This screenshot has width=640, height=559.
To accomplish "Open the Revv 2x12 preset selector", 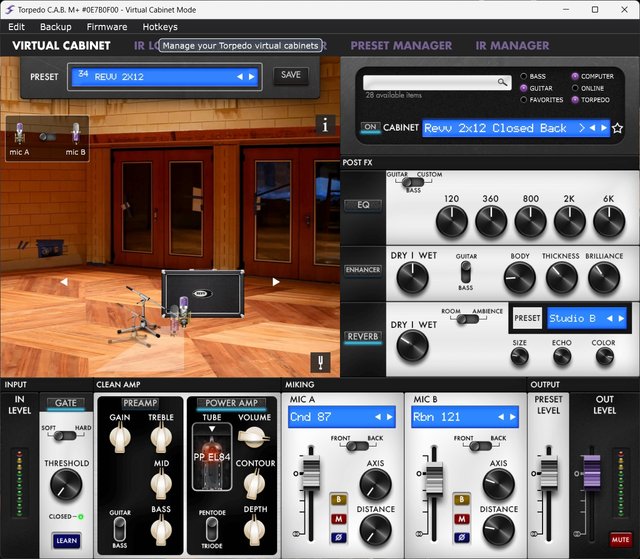I will 164,77.
